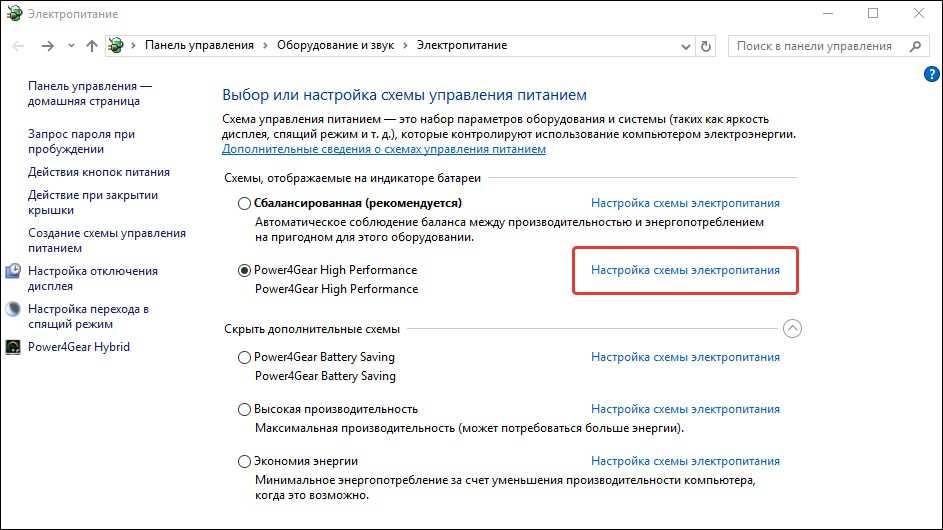Click the Поиск в панели управления field

coord(814,46)
